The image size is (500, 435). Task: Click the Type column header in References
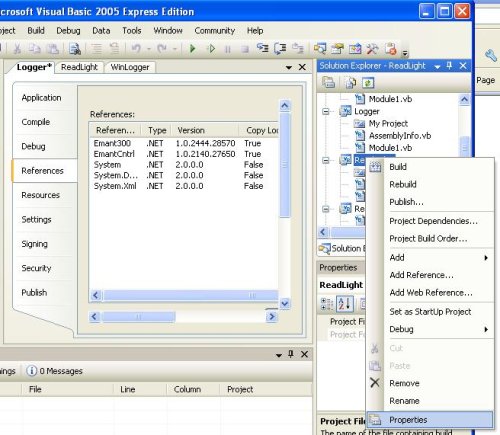pos(157,130)
